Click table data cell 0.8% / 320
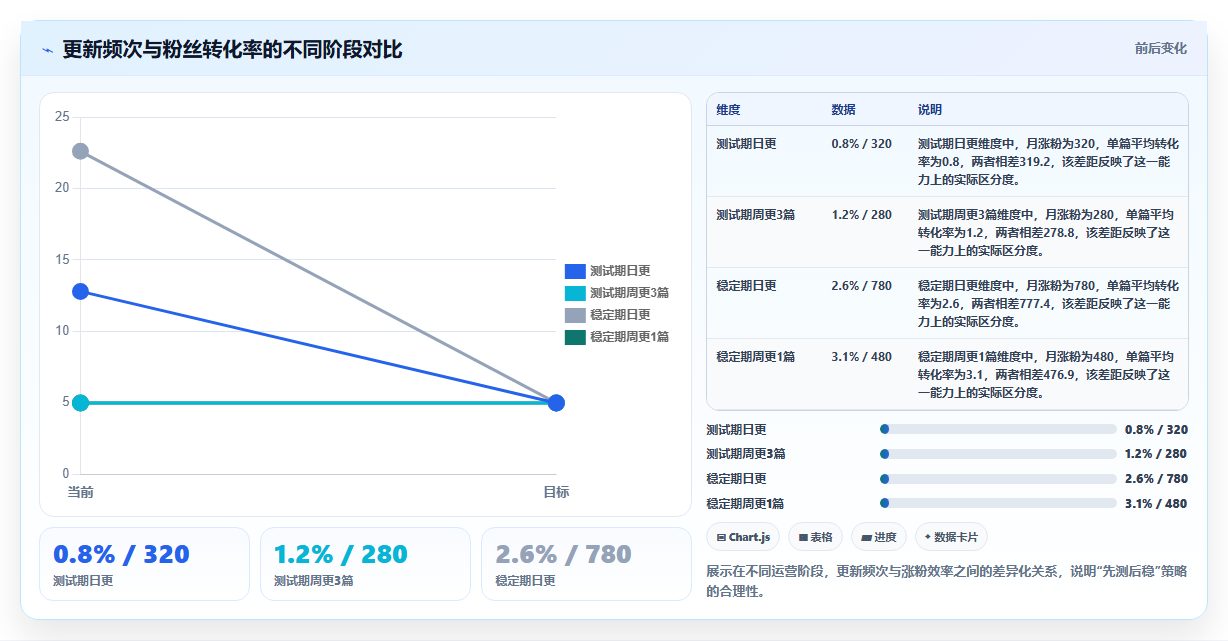This screenshot has width=1228, height=641. click(x=861, y=143)
